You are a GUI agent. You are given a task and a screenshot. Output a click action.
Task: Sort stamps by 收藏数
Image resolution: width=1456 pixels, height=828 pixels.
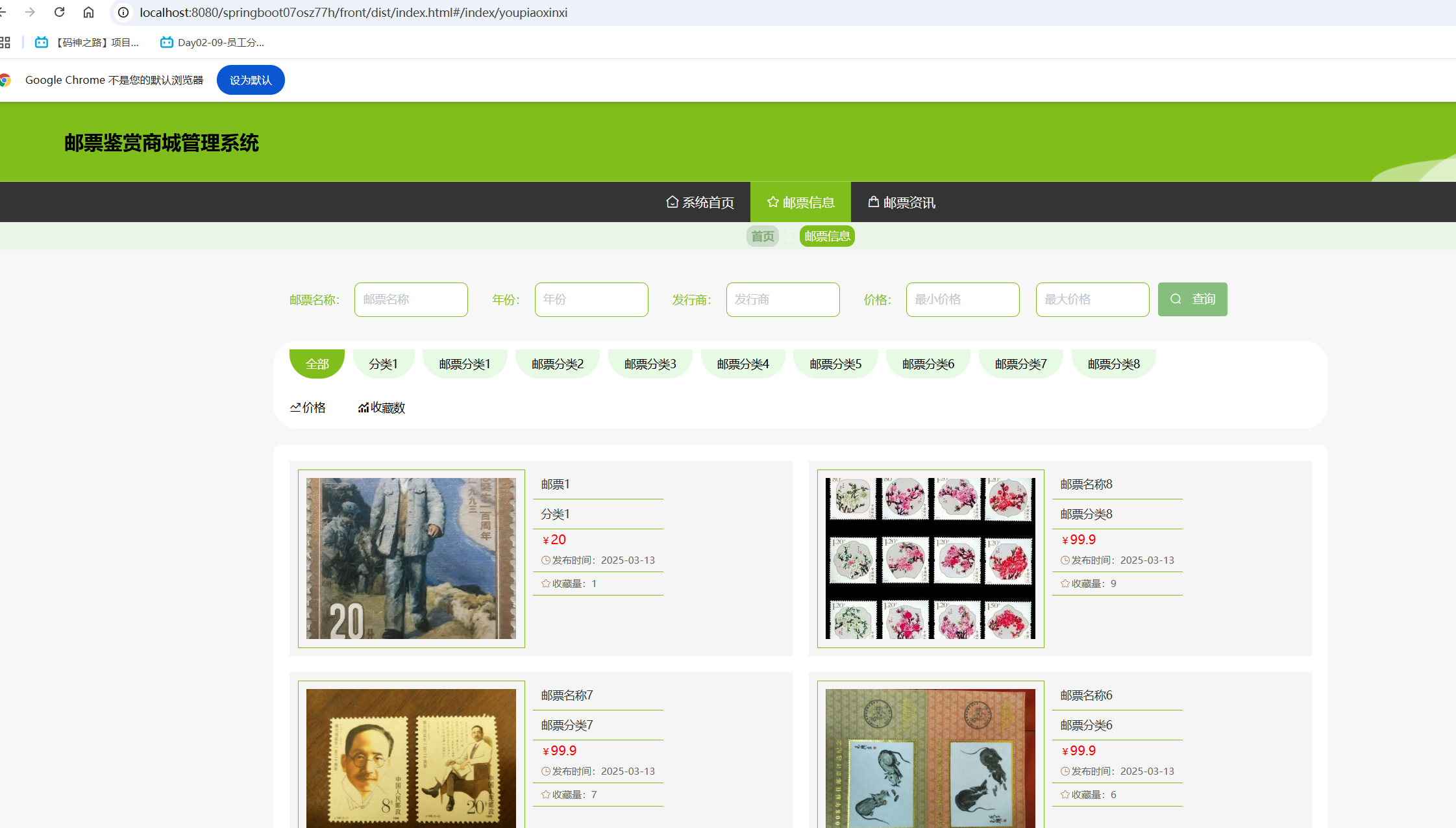click(x=382, y=408)
